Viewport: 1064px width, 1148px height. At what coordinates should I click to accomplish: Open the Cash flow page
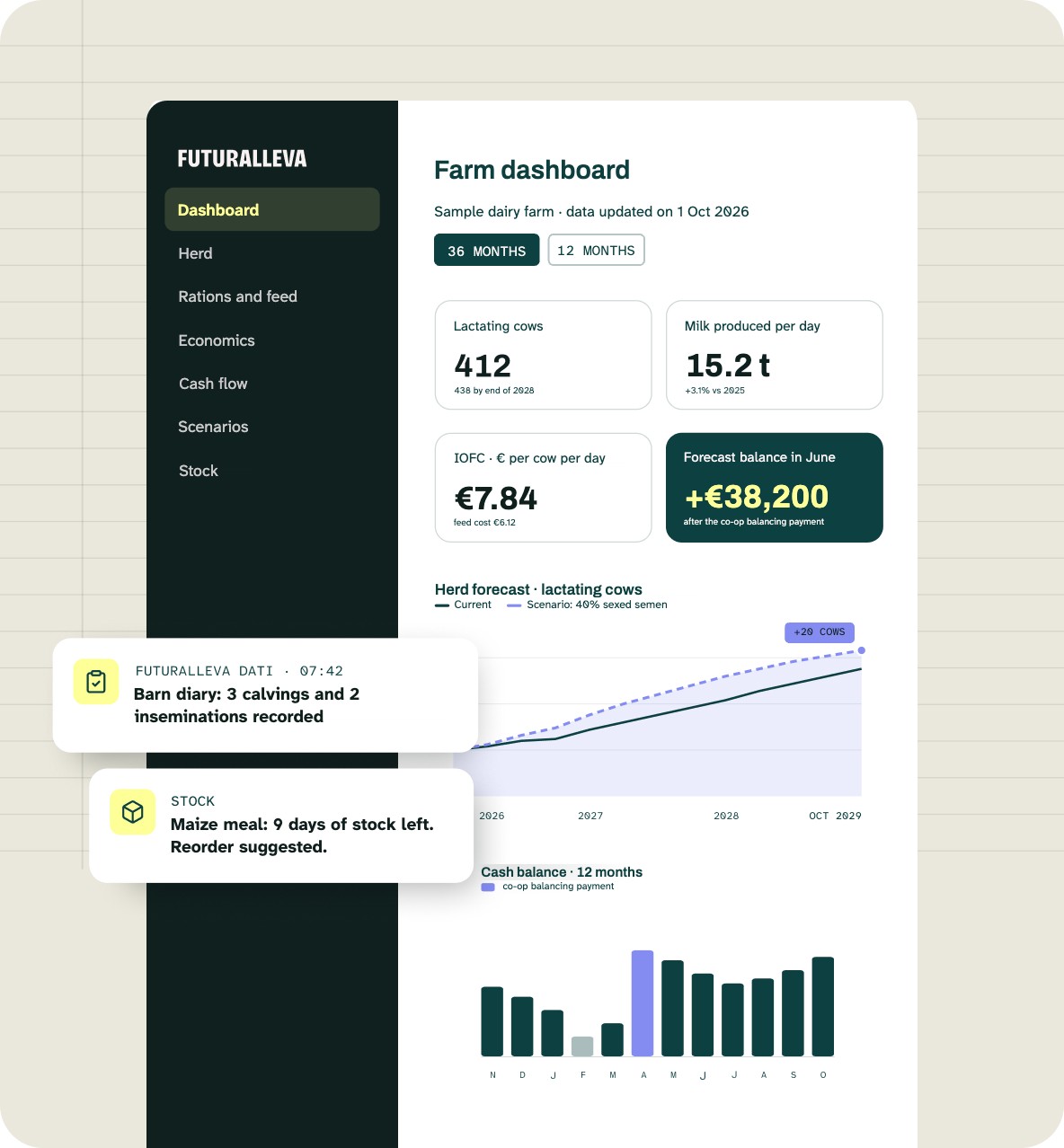click(x=213, y=384)
